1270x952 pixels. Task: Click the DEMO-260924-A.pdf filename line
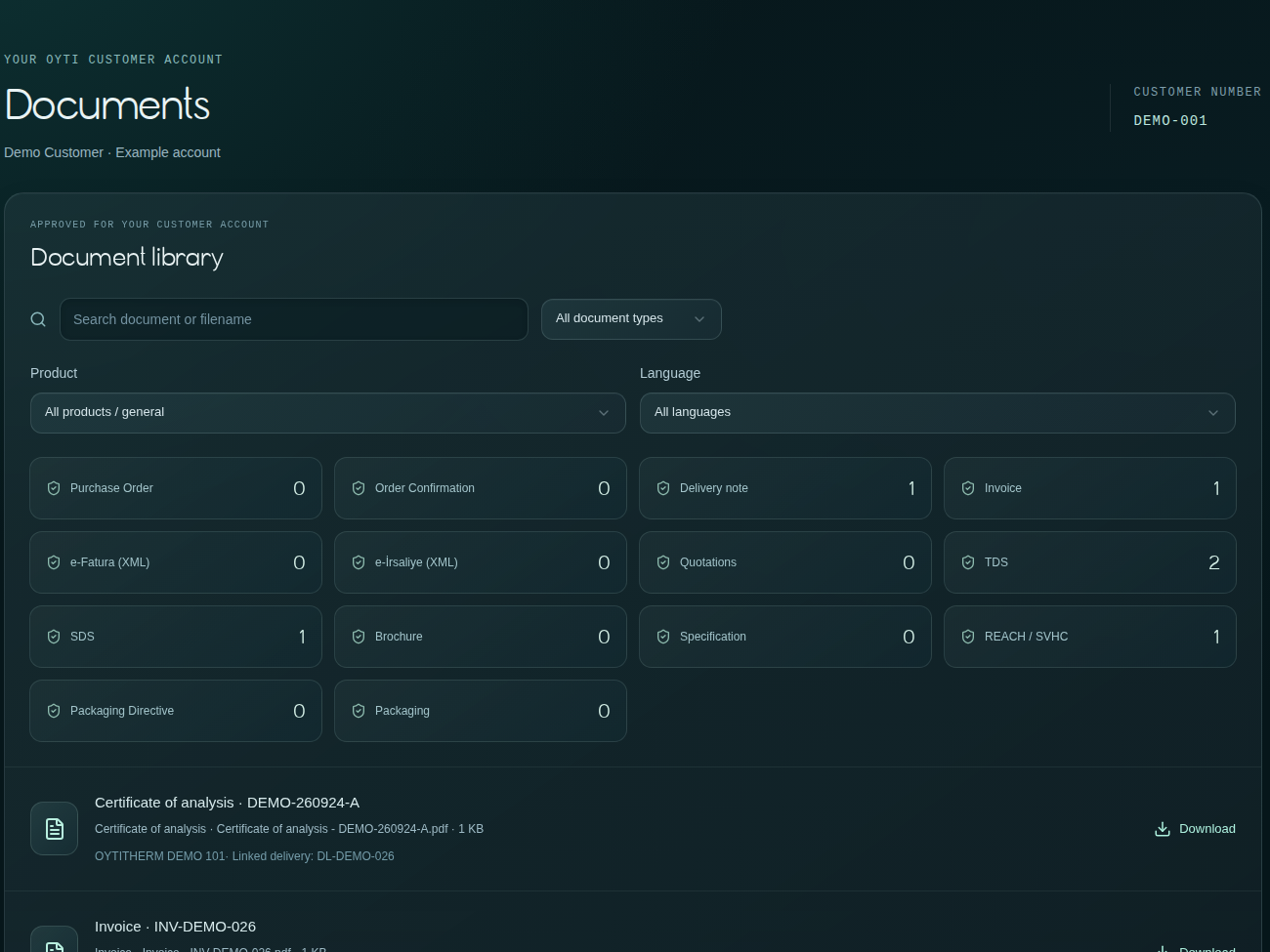click(289, 829)
